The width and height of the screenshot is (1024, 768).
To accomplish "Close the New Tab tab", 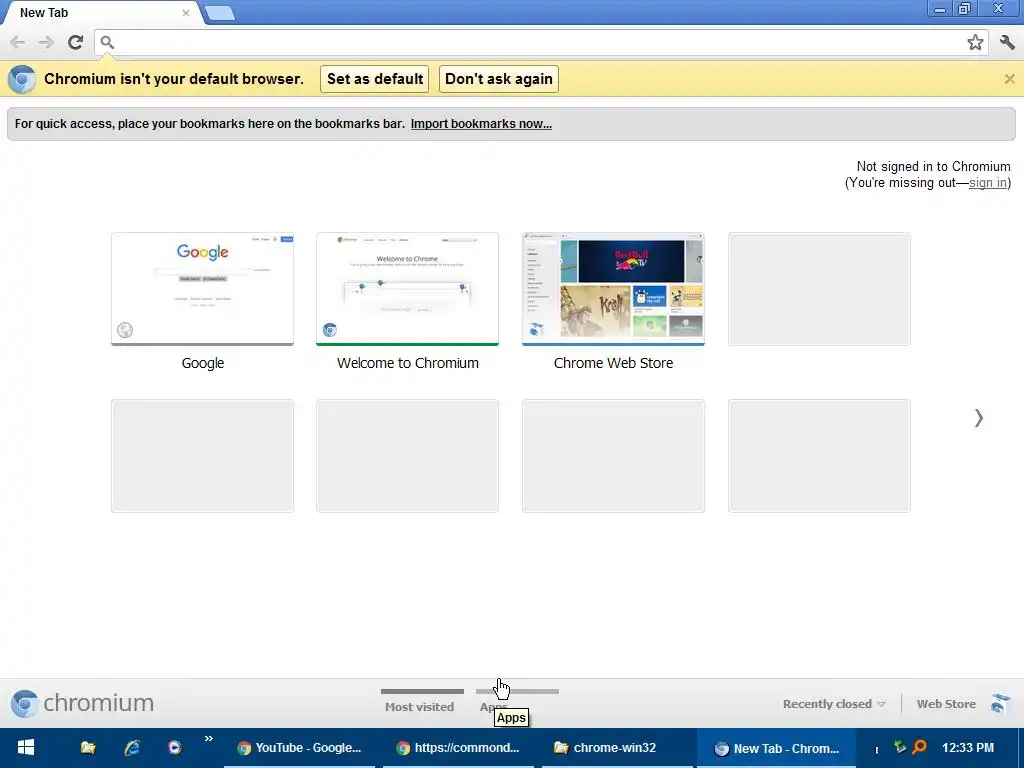I will (185, 13).
